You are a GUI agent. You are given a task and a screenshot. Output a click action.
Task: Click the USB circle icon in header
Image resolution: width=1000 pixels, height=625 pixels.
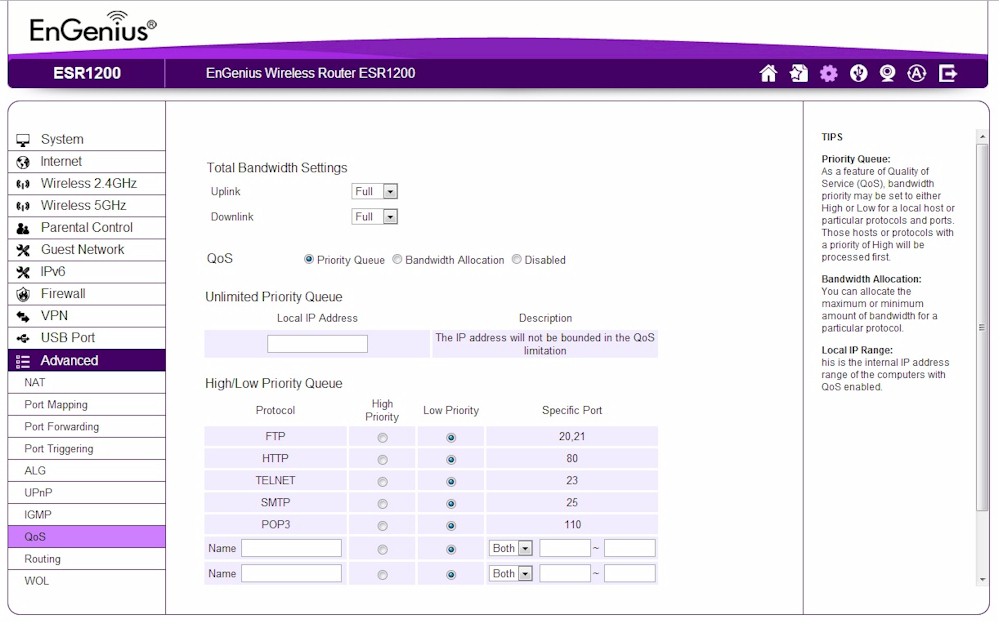tap(858, 74)
